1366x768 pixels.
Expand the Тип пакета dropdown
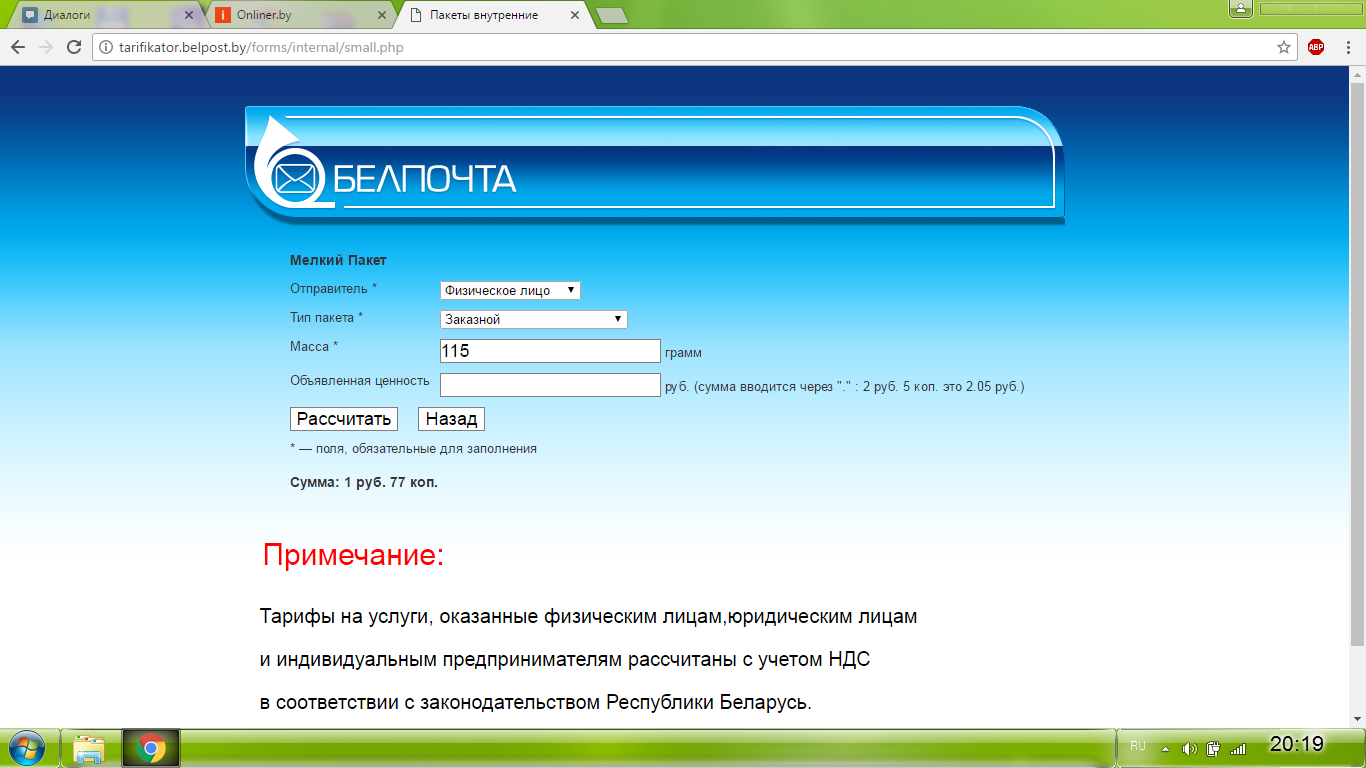[x=534, y=319]
